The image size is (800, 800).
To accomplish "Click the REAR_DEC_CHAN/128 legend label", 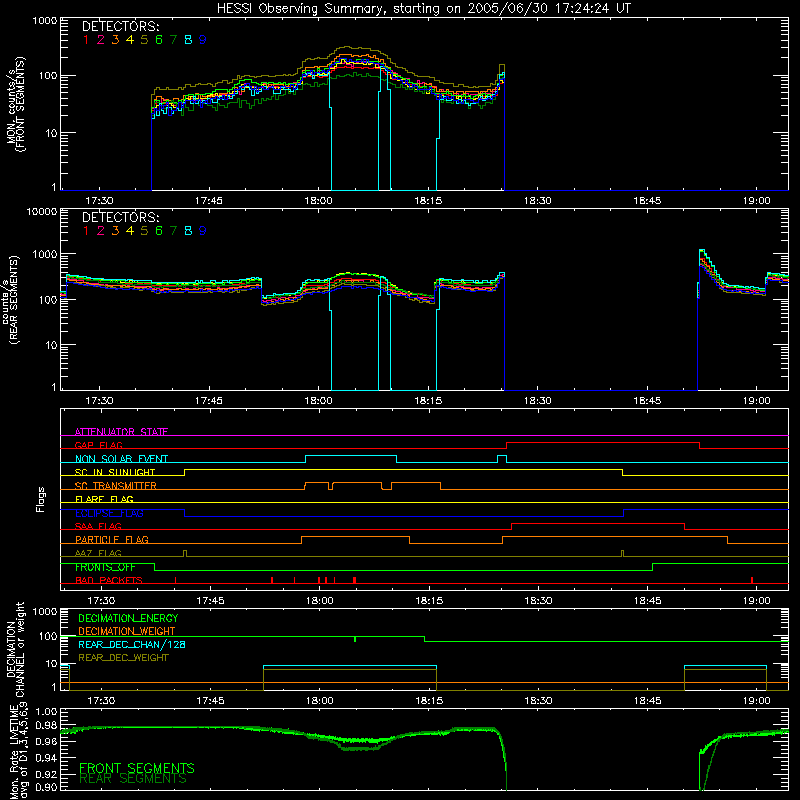I will click(x=132, y=644).
